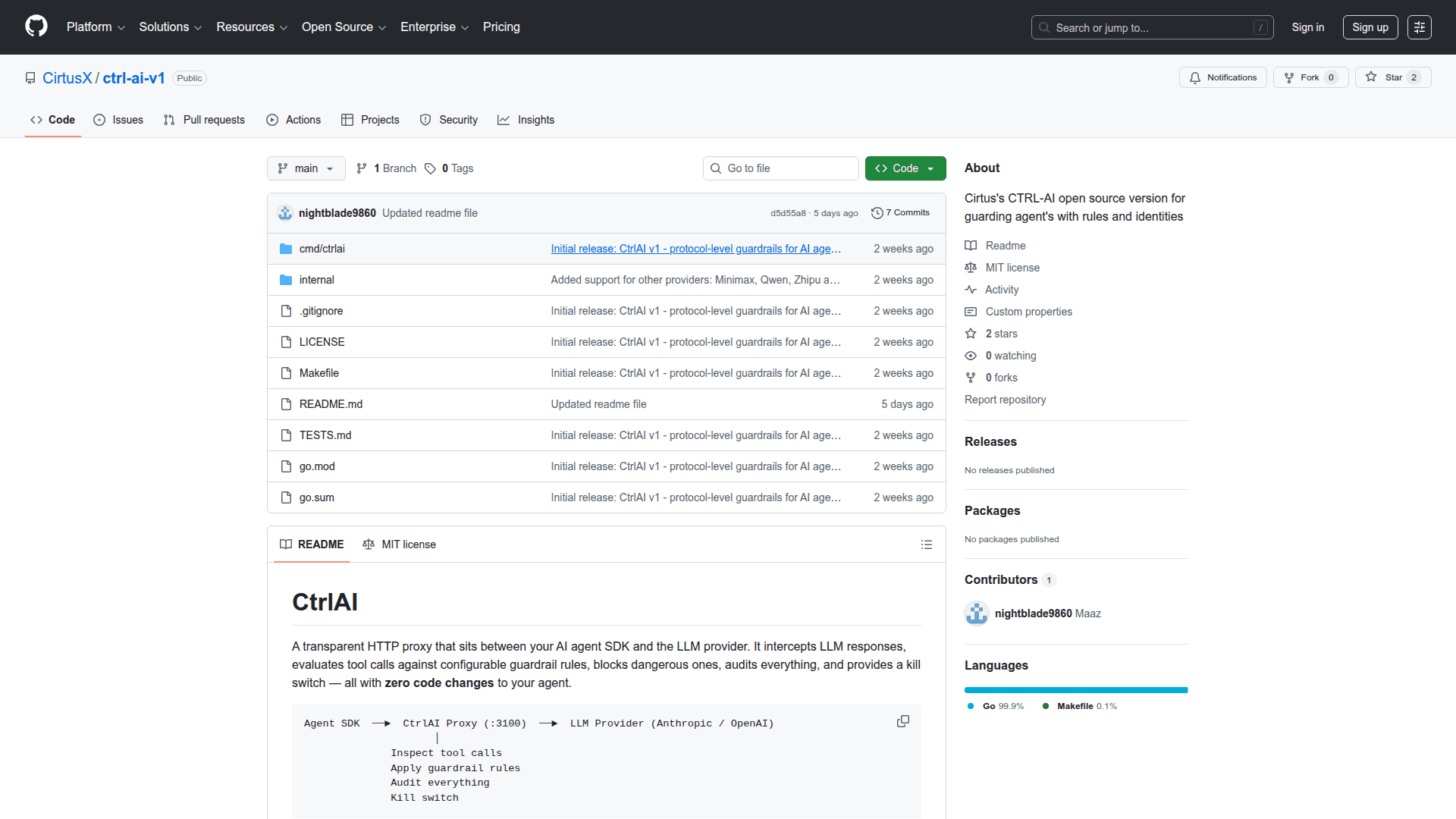Copy the code block with copy icon
Screen dimensions: 1456x819
(902, 721)
